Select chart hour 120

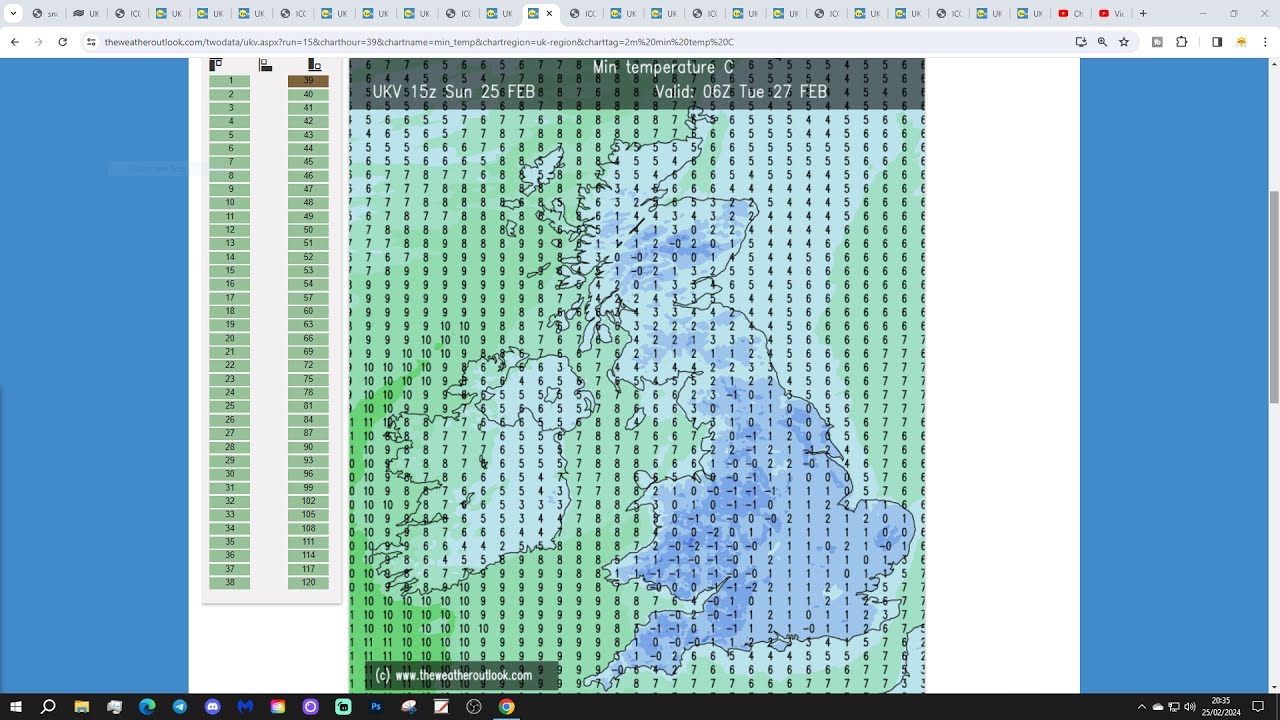(308, 582)
